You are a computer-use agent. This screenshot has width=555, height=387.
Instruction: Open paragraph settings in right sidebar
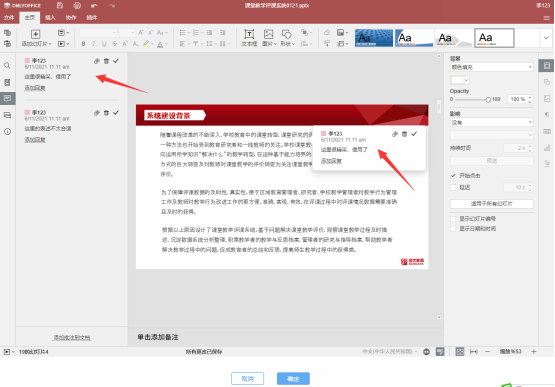[547, 115]
